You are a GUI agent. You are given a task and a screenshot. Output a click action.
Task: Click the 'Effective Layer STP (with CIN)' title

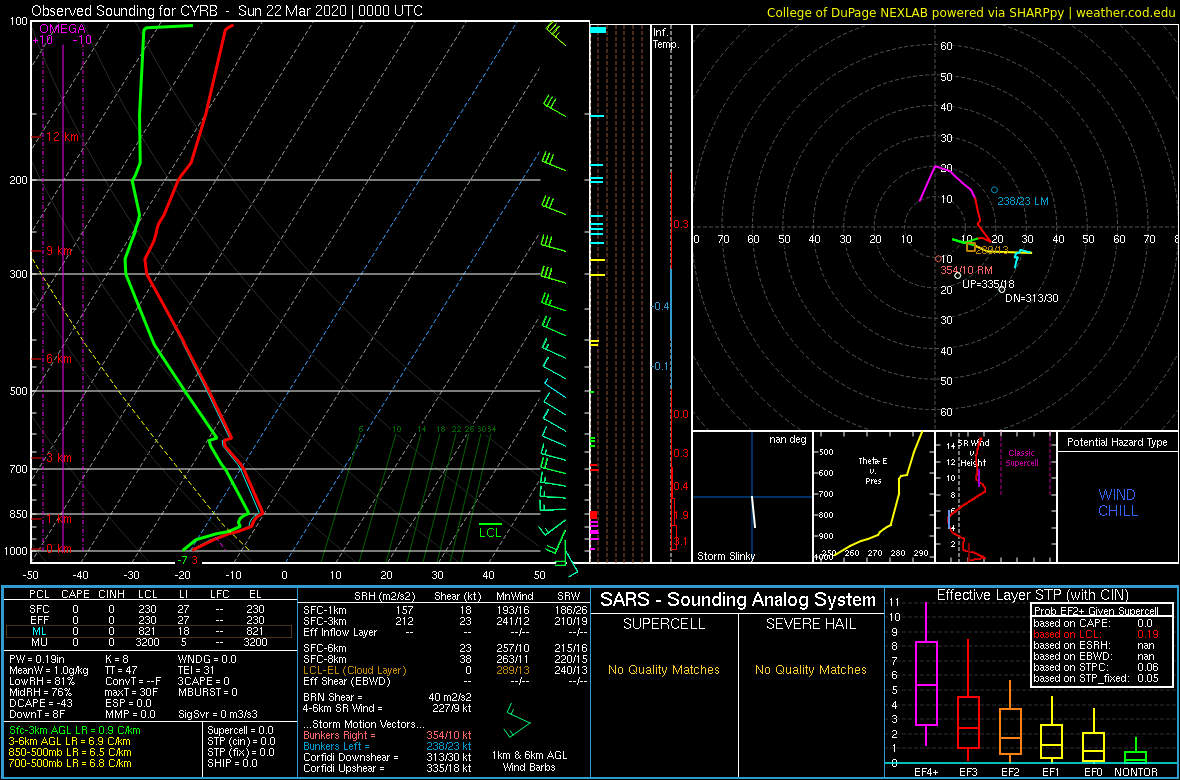[1032, 596]
